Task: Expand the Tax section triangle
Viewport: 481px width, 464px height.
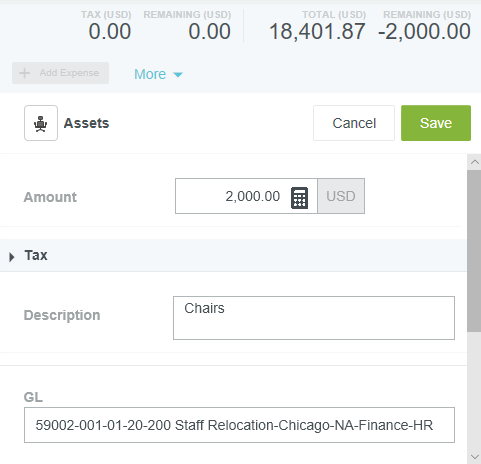Action: pos(12,257)
